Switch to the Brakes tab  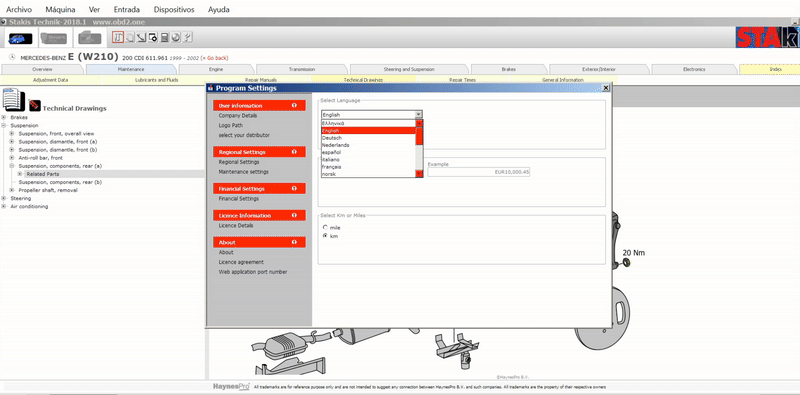click(x=508, y=69)
